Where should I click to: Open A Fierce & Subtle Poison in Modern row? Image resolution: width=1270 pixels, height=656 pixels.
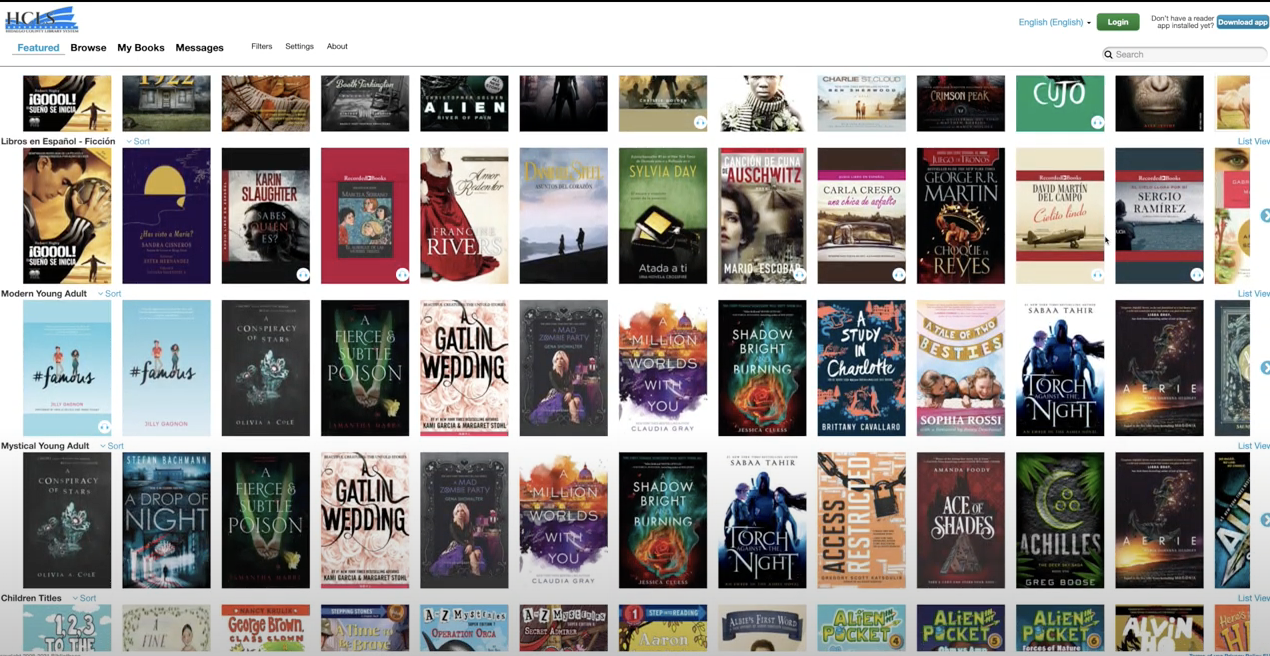point(365,368)
